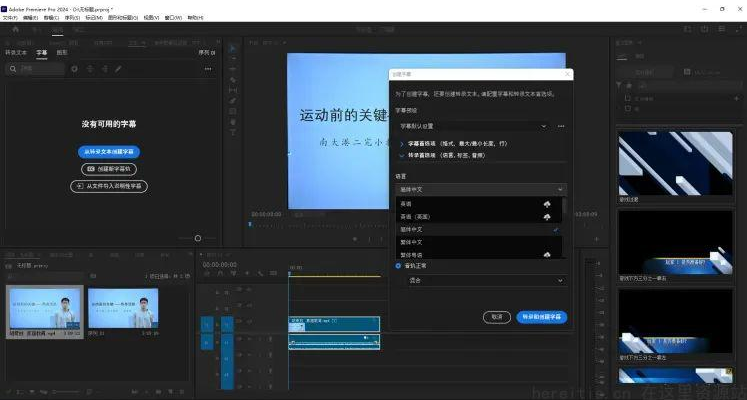Screen dimensions: 747x400
Task: Open three-dot menu beside caption preset dropdown
Action: click(561, 126)
